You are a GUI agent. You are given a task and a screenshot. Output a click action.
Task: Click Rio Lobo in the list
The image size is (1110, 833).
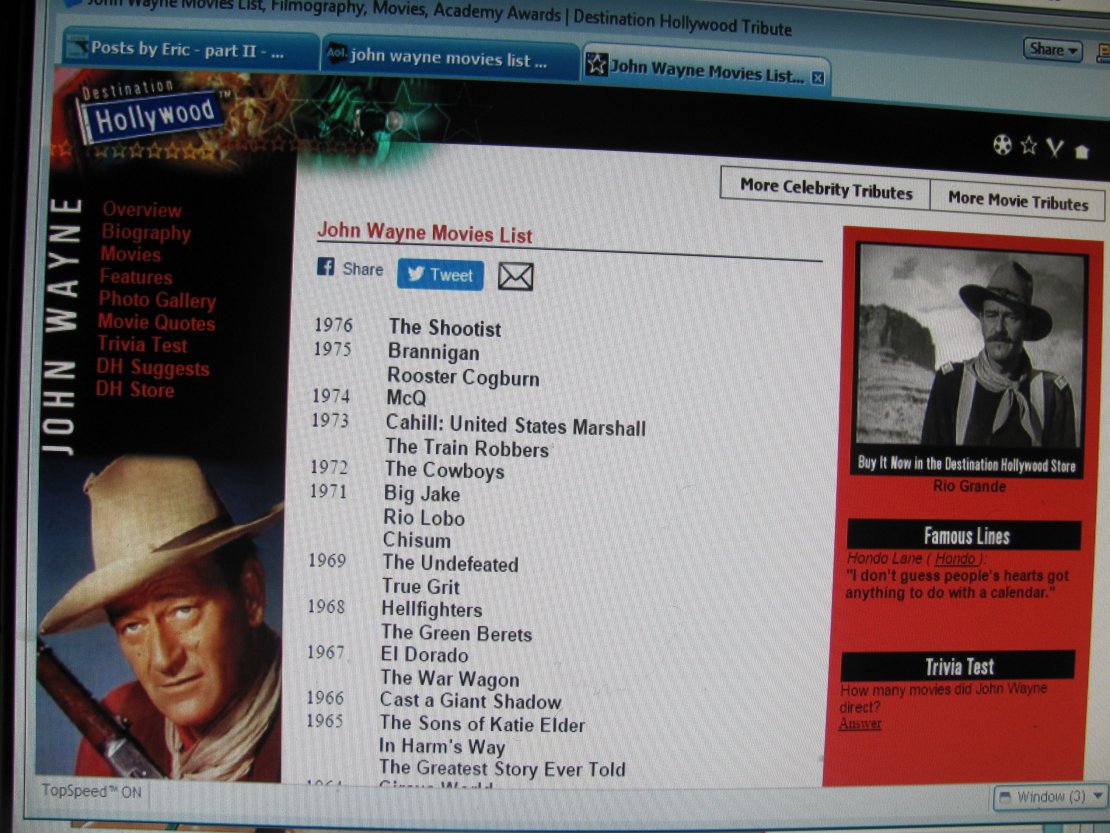(424, 517)
